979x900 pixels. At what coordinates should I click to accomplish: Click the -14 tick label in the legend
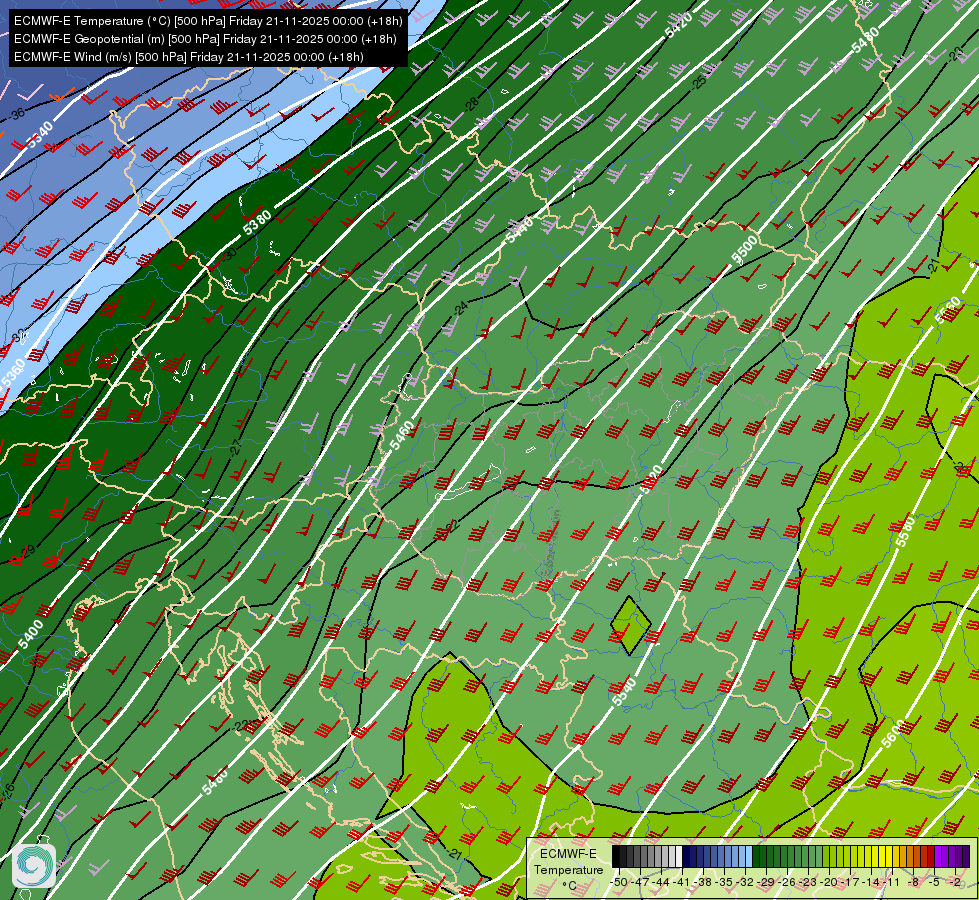click(871, 882)
